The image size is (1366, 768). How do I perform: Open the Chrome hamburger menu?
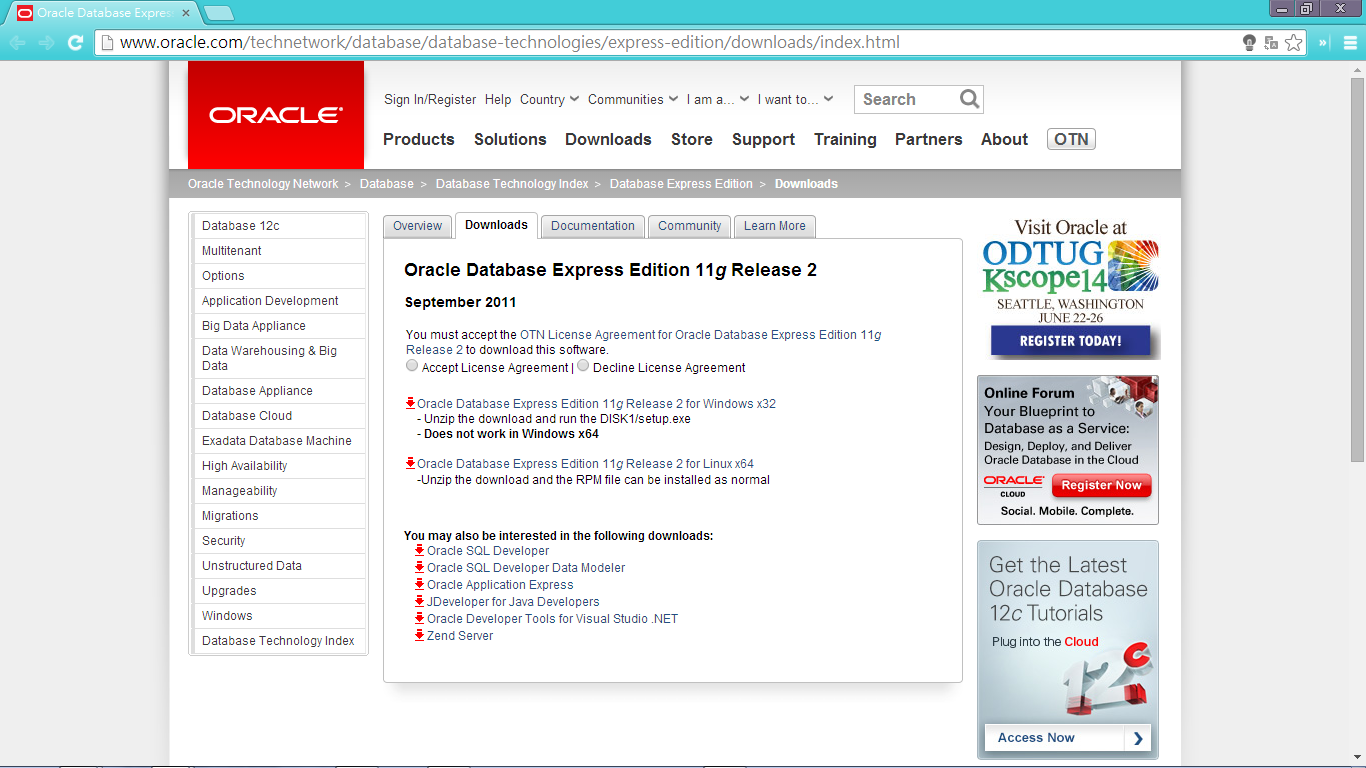pyautogui.click(x=1351, y=43)
